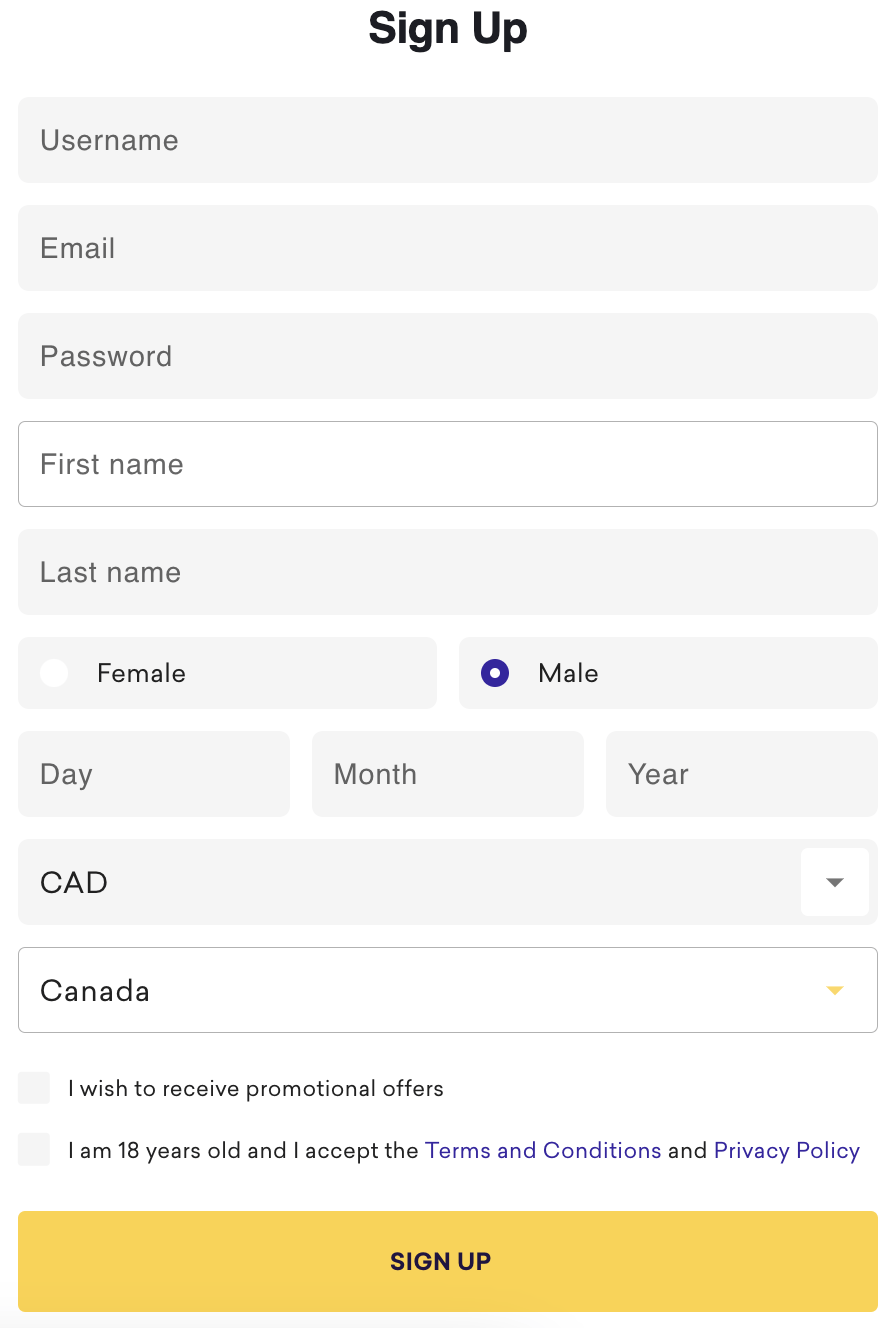Click into the Password field
896x1328 pixels.
[x=447, y=356]
